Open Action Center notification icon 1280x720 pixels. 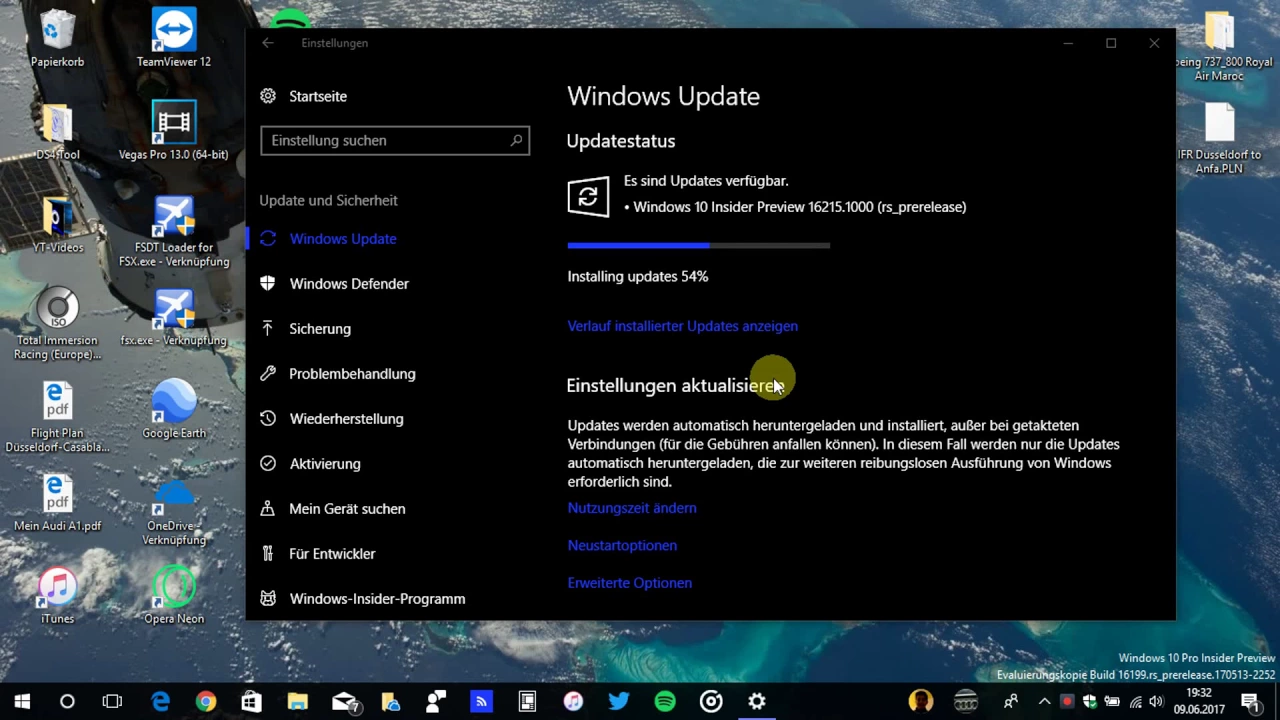1249,701
